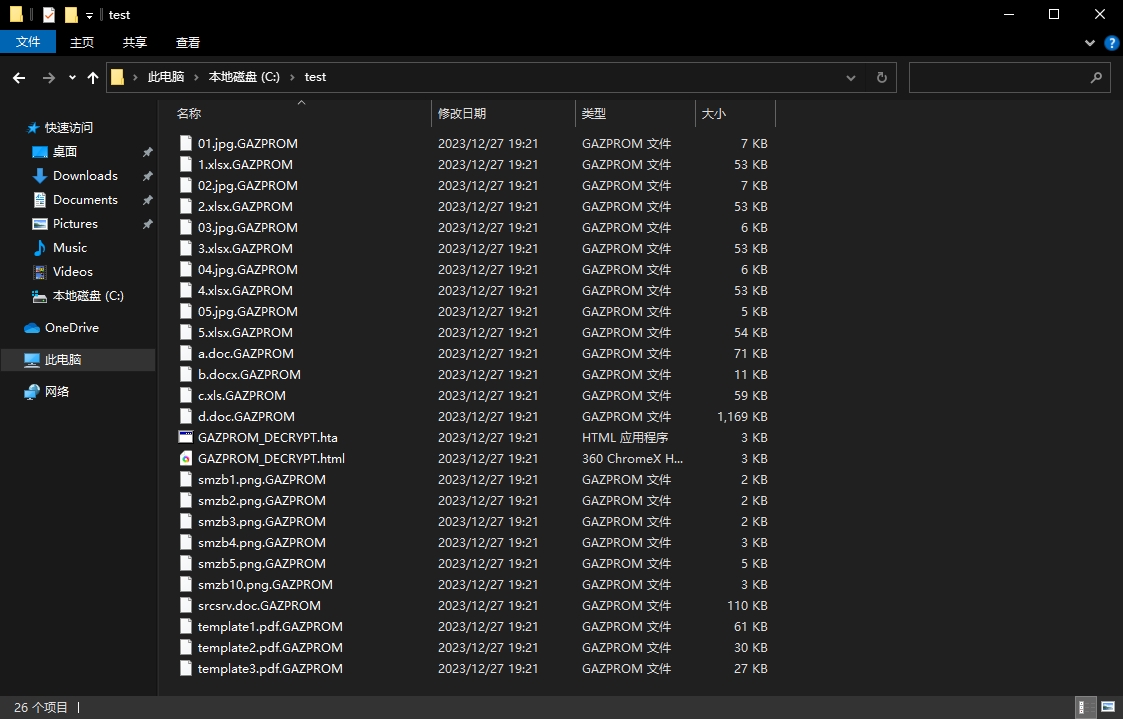
Task: Click the forward navigation arrow
Action: (49, 77)
